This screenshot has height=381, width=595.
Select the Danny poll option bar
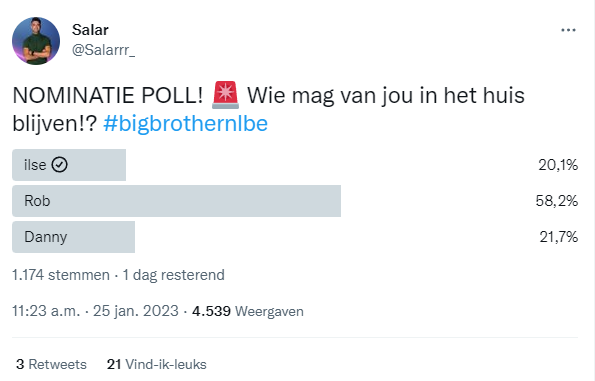(x=74, y=237)
